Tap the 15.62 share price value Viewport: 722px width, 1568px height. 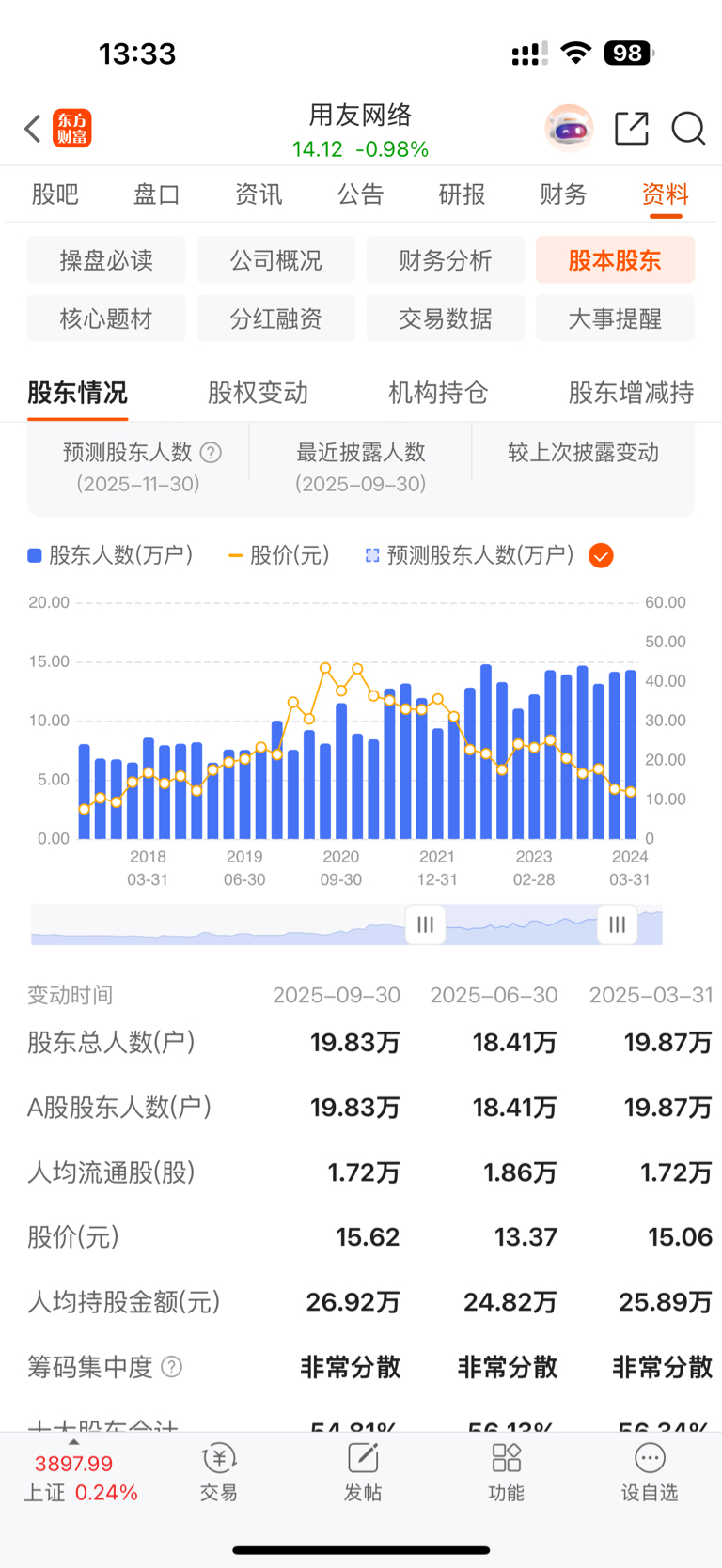pyautogui.click(x=368, y=1237)
